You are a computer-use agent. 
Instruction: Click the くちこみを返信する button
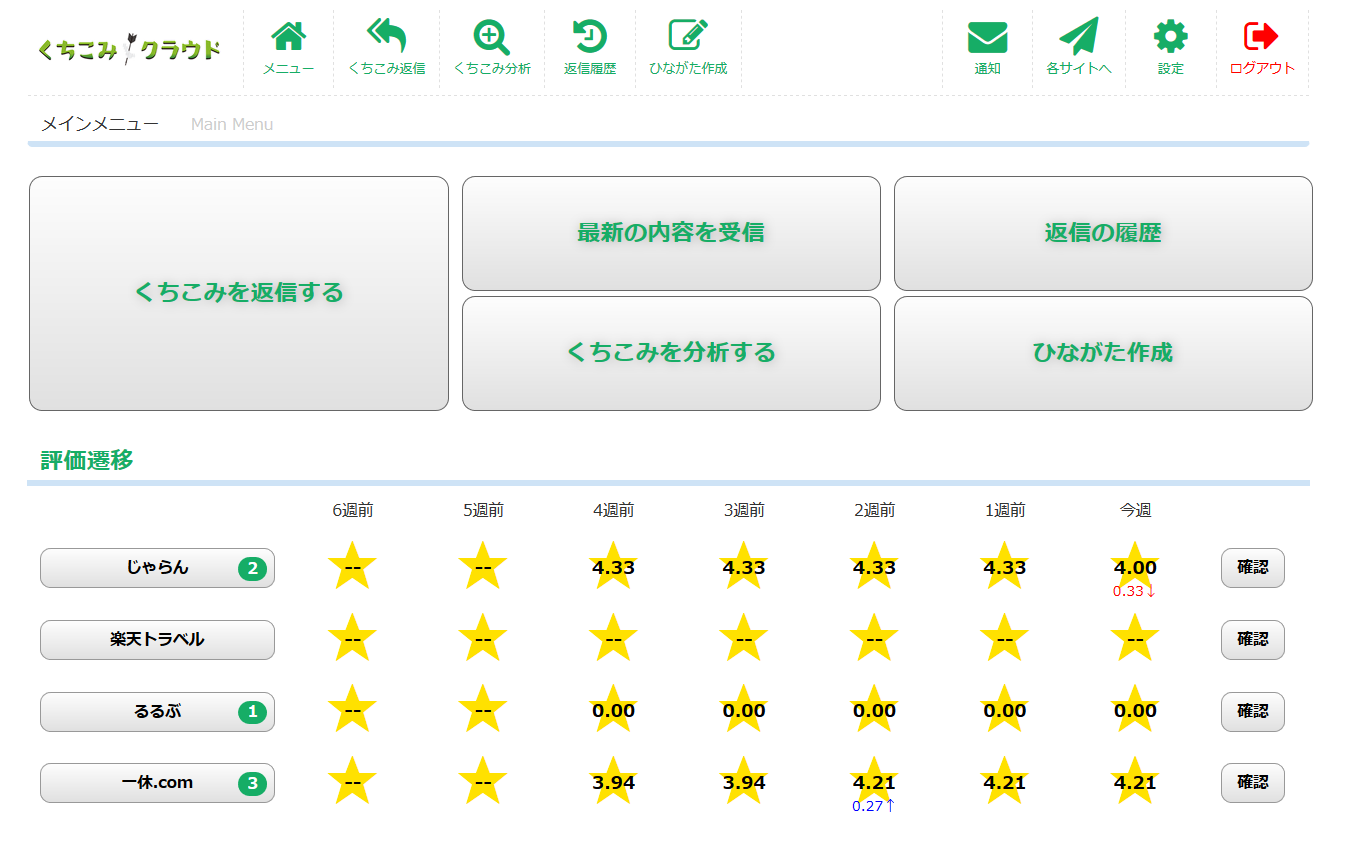pyautogui.click(x=239, y=294)
